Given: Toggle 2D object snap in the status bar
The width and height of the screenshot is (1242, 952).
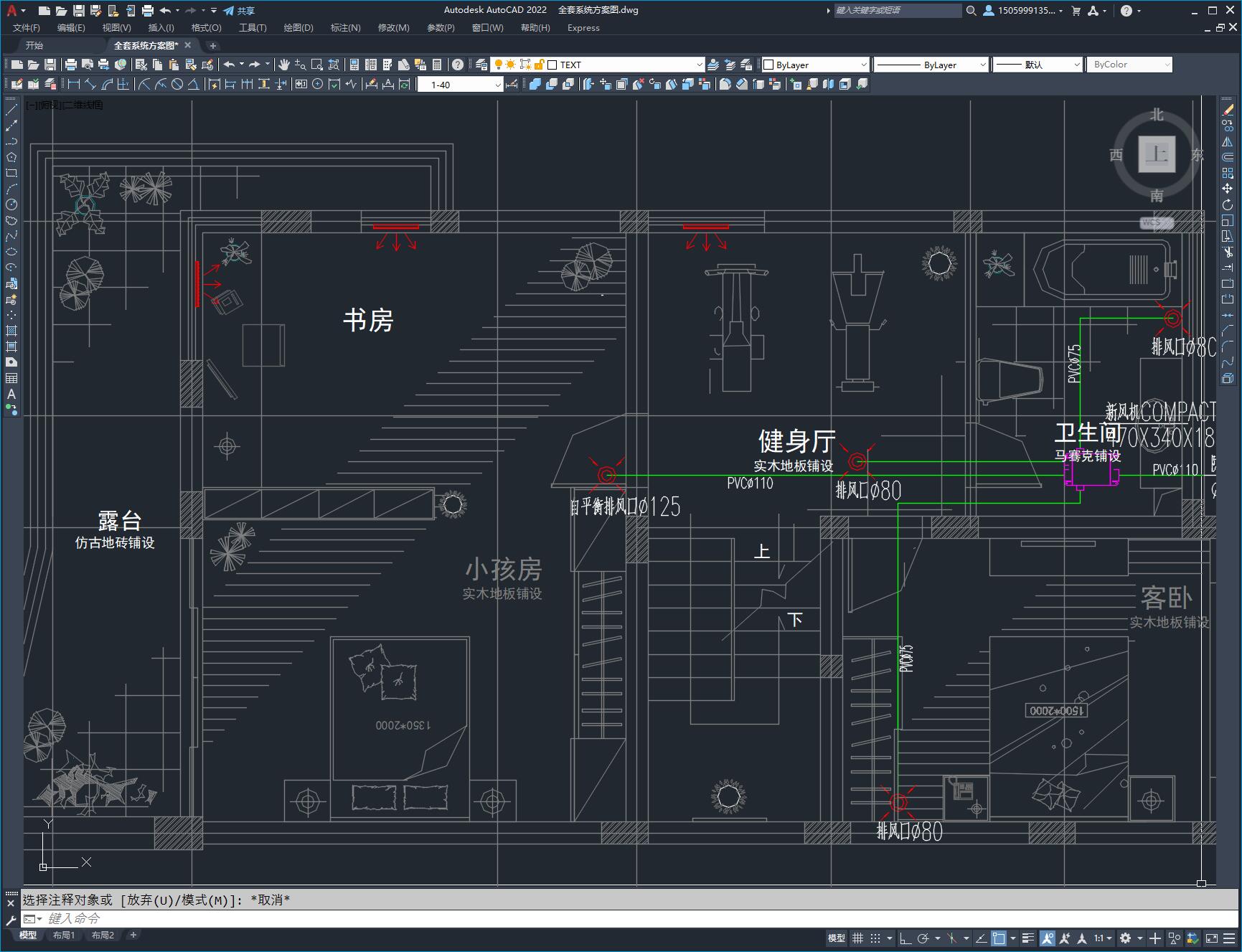Looking at the screenshot, I should click(998, 938).
